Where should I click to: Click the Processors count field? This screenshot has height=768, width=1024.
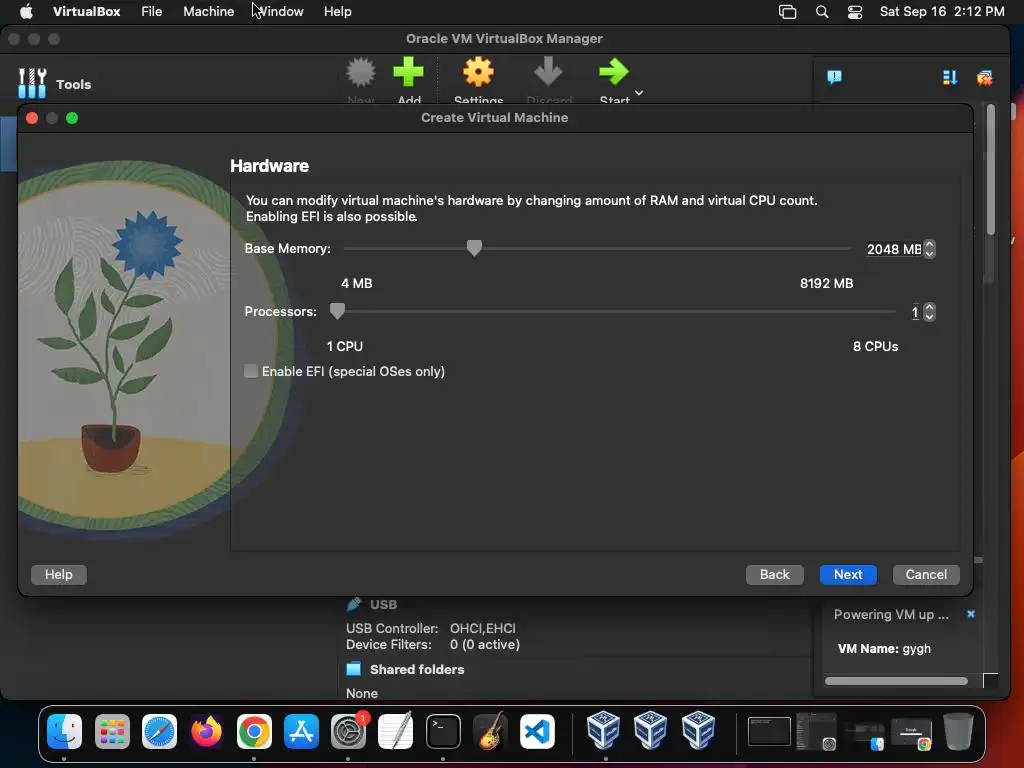point(915,312)
